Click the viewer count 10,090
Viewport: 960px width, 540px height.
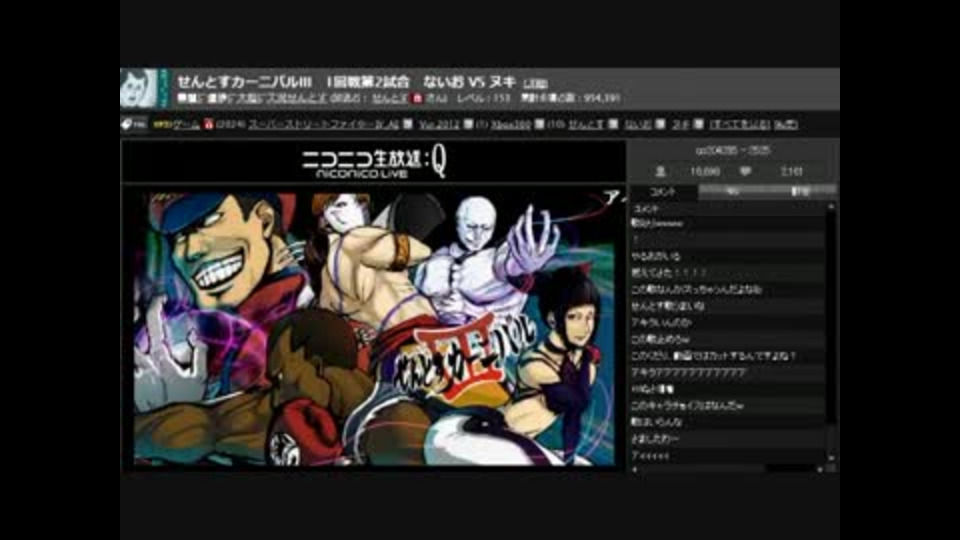click(x=705, y=172)
